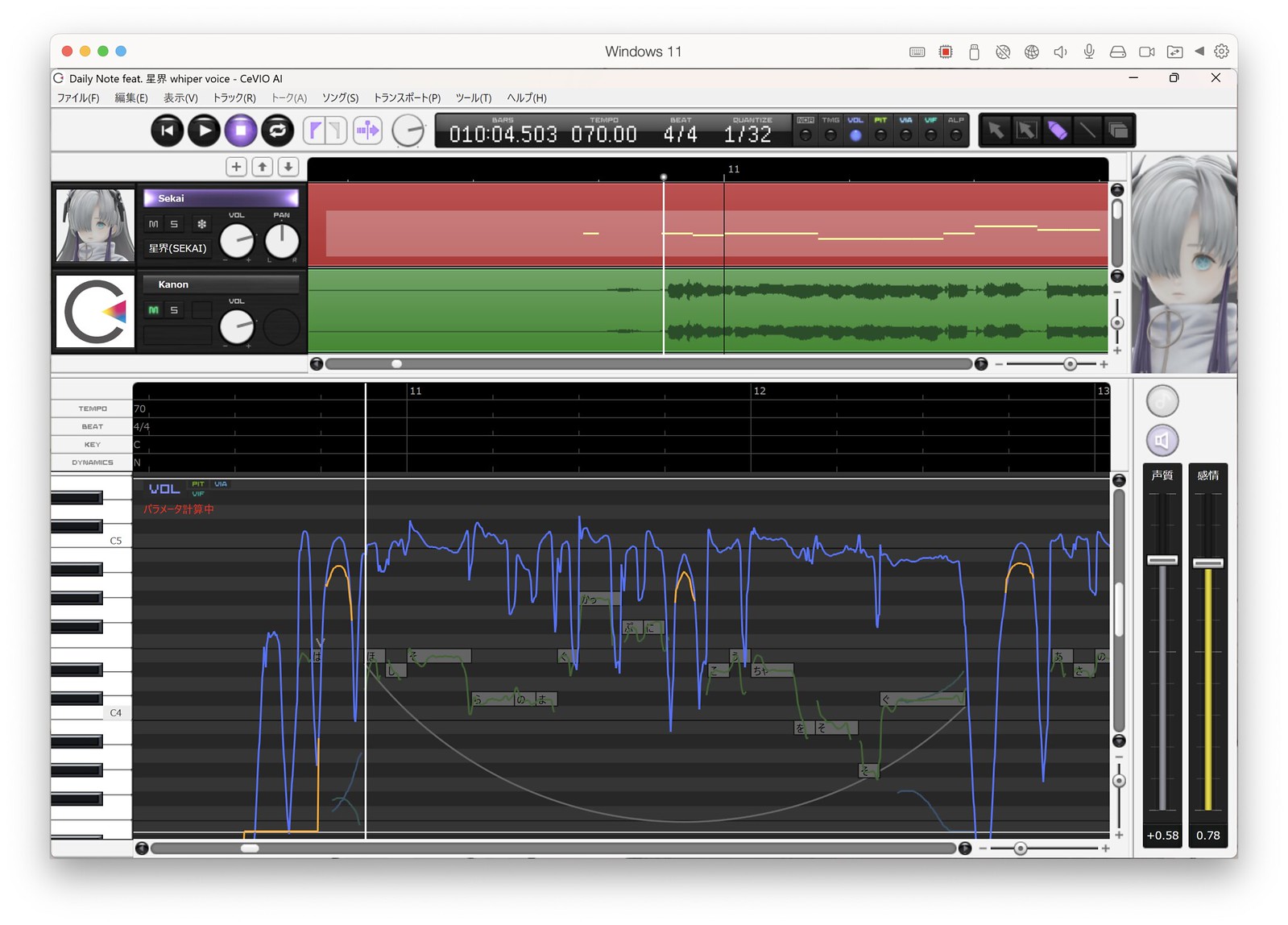Screen dimensions: 1288x925
Task: Open the QUANTIZE 1/32 setting
Action: point(748,135)
